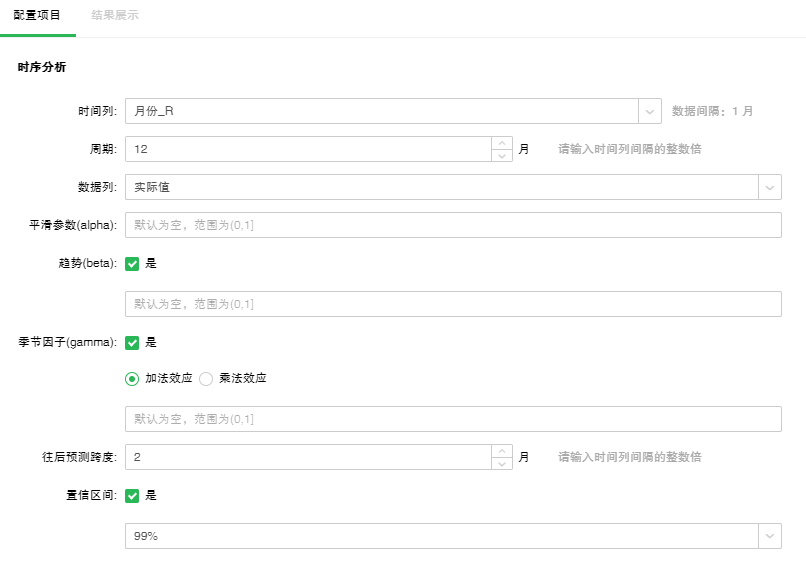Decrease 往后预测跨度 with down arrow

502,464
